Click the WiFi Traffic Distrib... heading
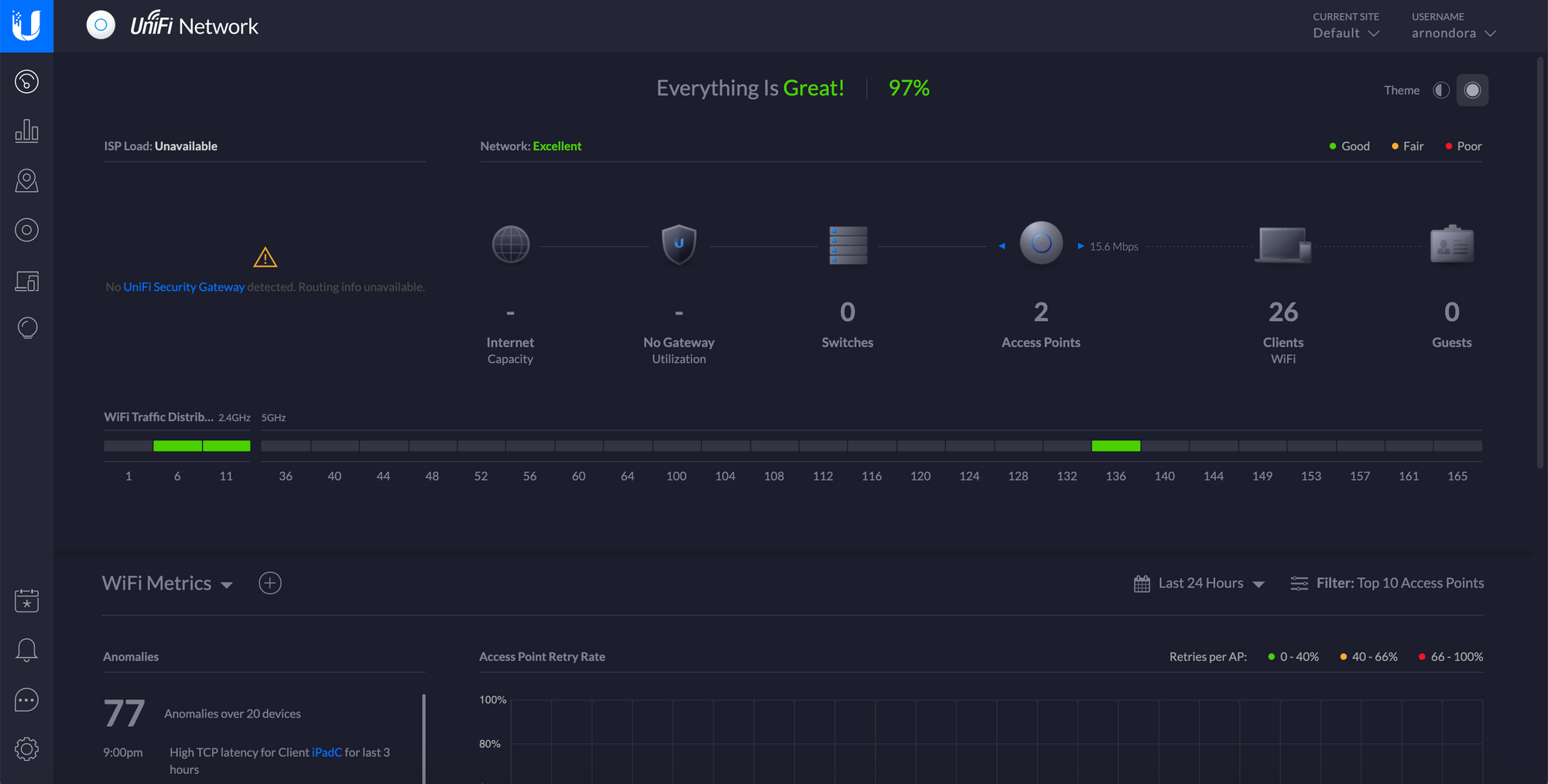 pos(159,416)
